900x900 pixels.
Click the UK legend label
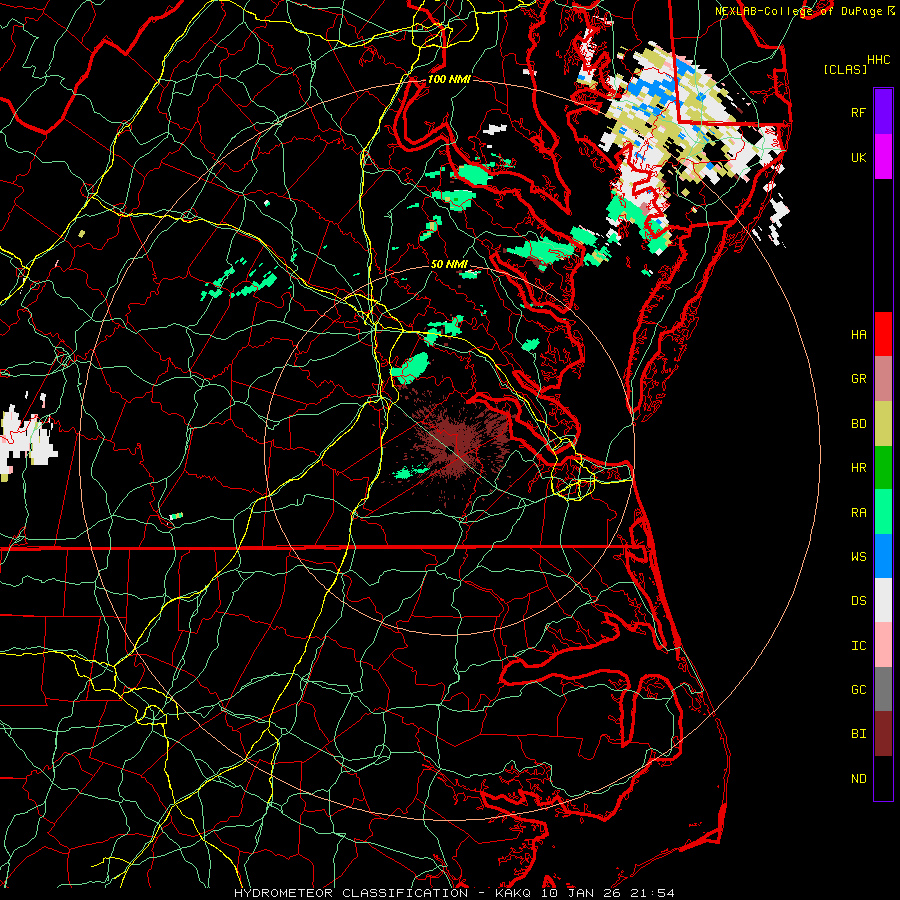pyautogui.click(x=858, y=157)
